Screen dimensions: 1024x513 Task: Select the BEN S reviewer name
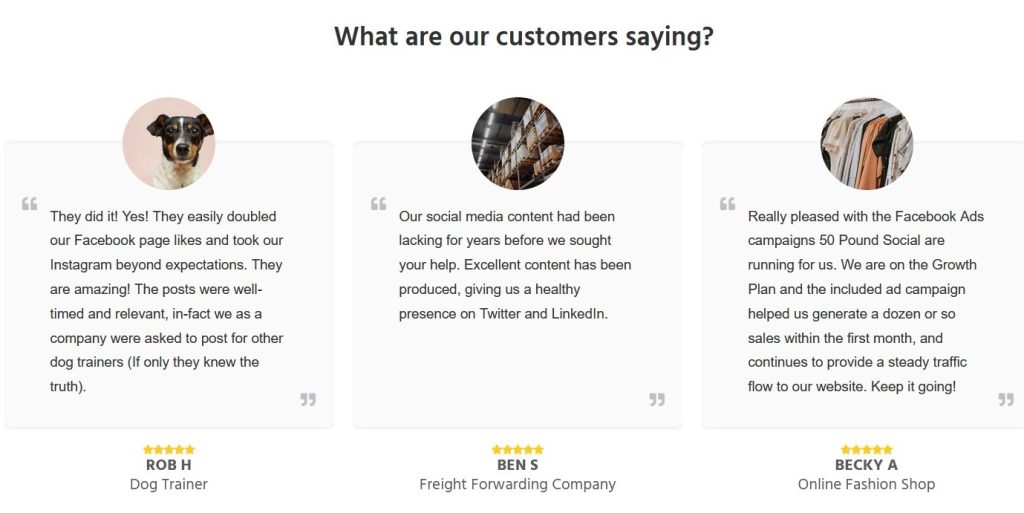coord(517,465)
